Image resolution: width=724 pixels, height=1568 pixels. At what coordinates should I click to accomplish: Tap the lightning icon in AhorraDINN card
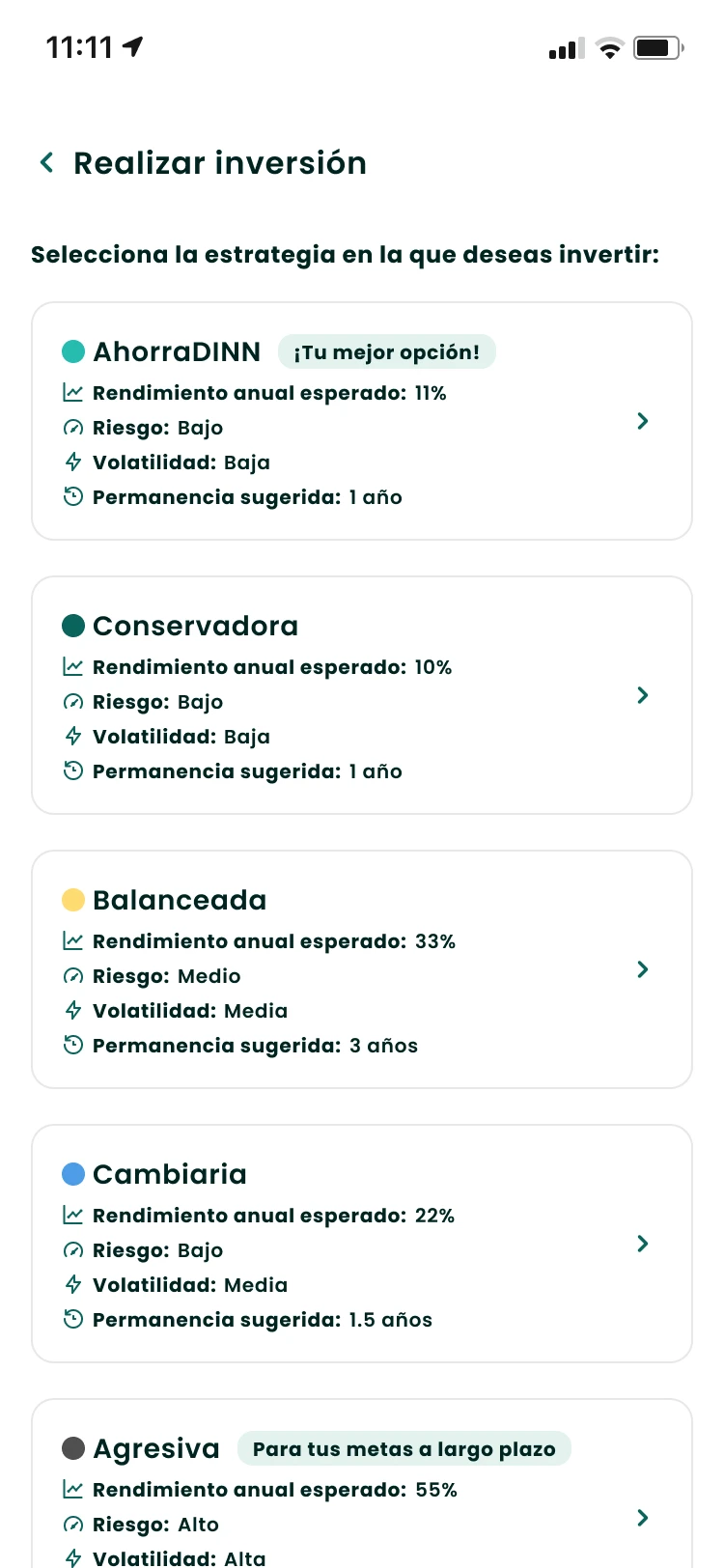pos(72,462)
